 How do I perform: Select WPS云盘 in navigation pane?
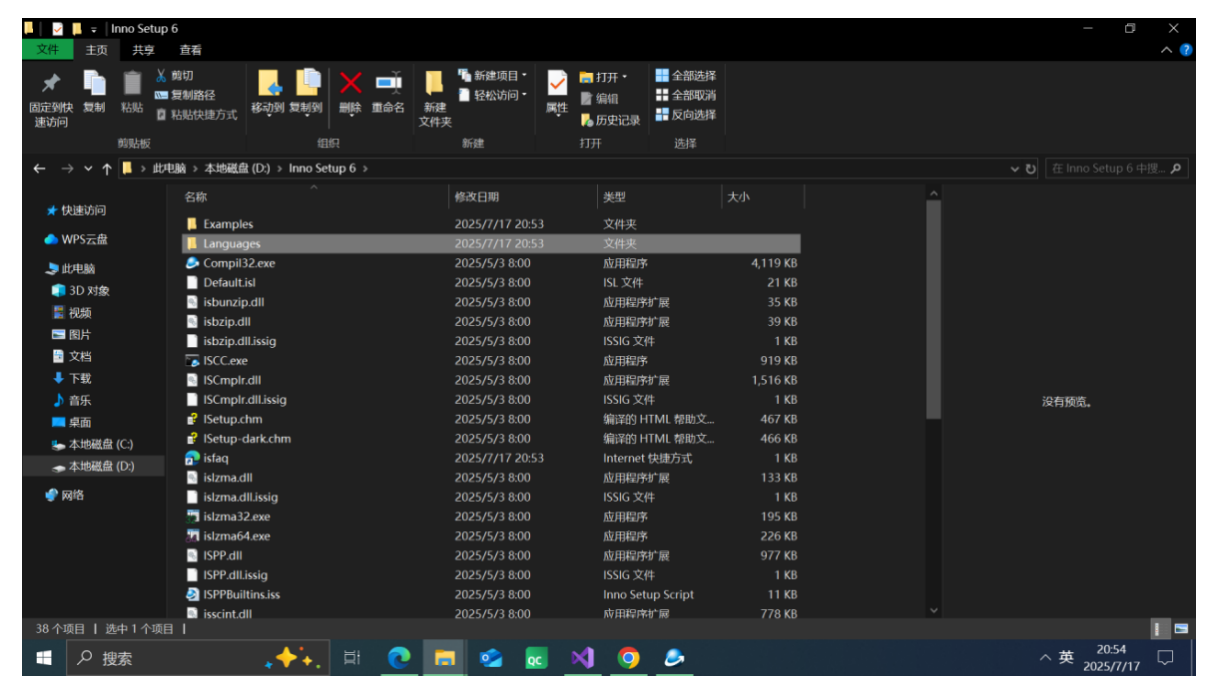[x=84, y=240]
